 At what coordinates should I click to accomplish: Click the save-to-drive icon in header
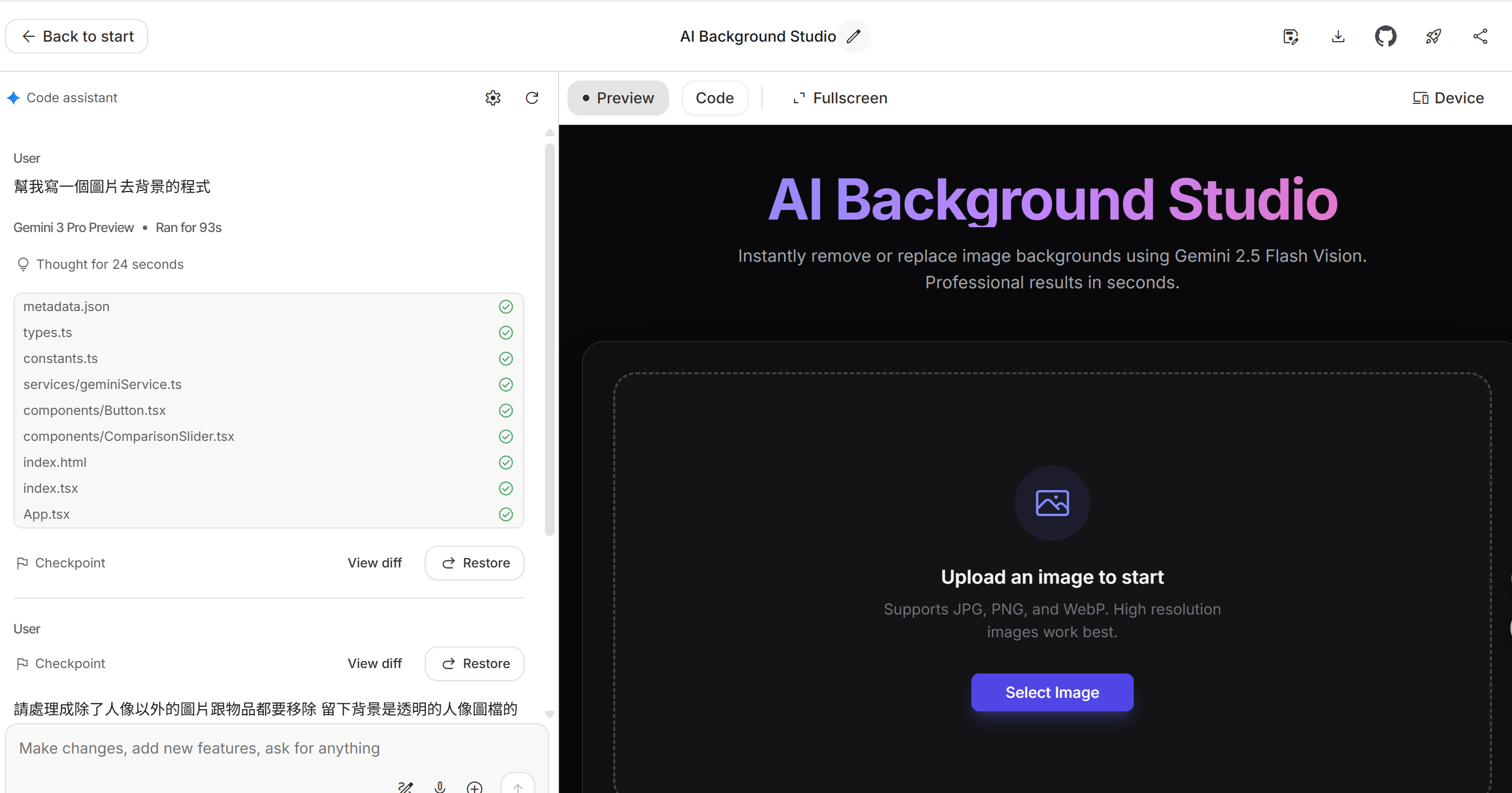click(x=1290, y=36)
